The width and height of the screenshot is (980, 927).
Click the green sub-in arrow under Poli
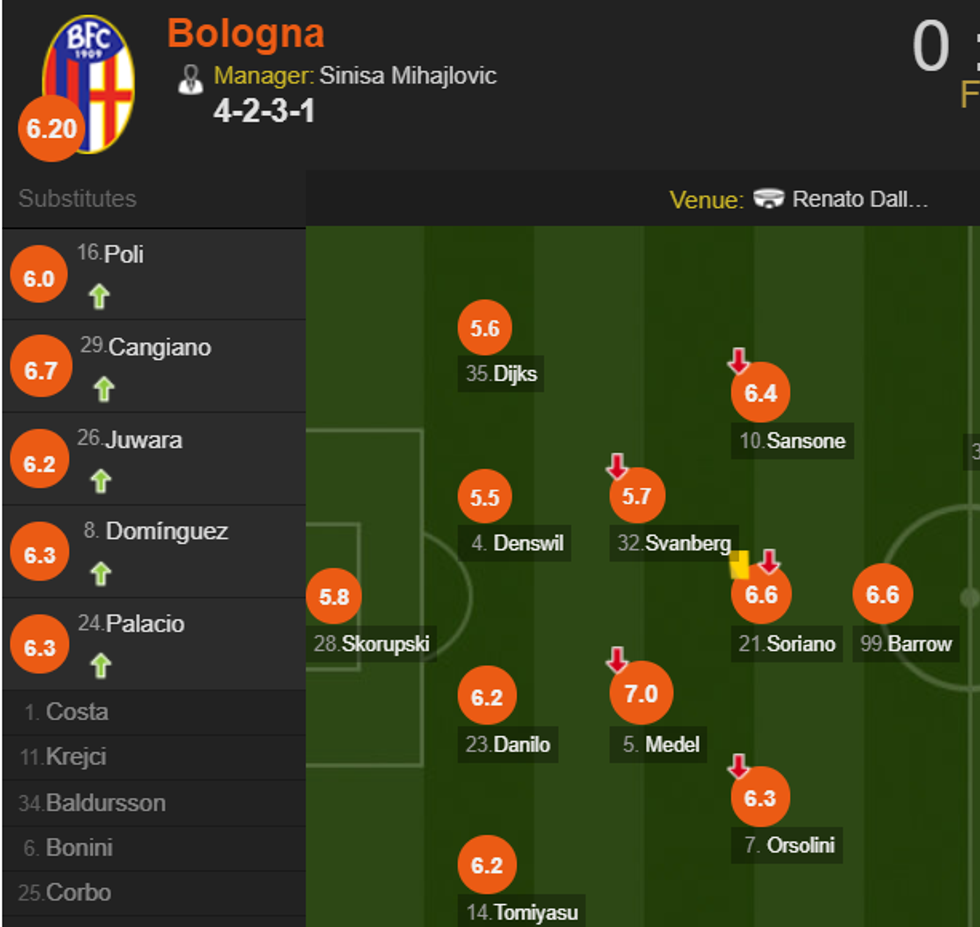[x=99, y=297]
